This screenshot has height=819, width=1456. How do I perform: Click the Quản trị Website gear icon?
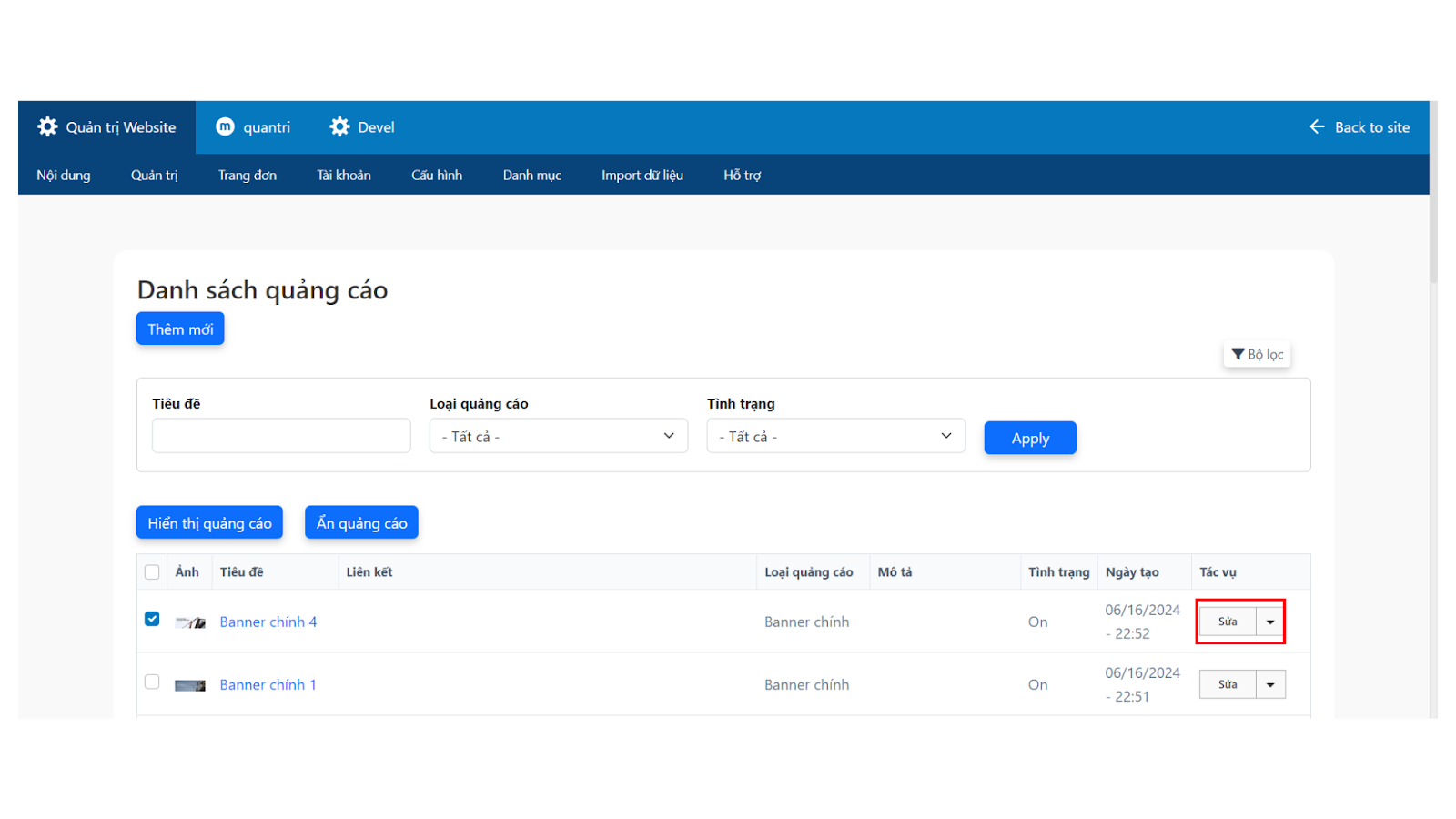(x=47, y=127)
